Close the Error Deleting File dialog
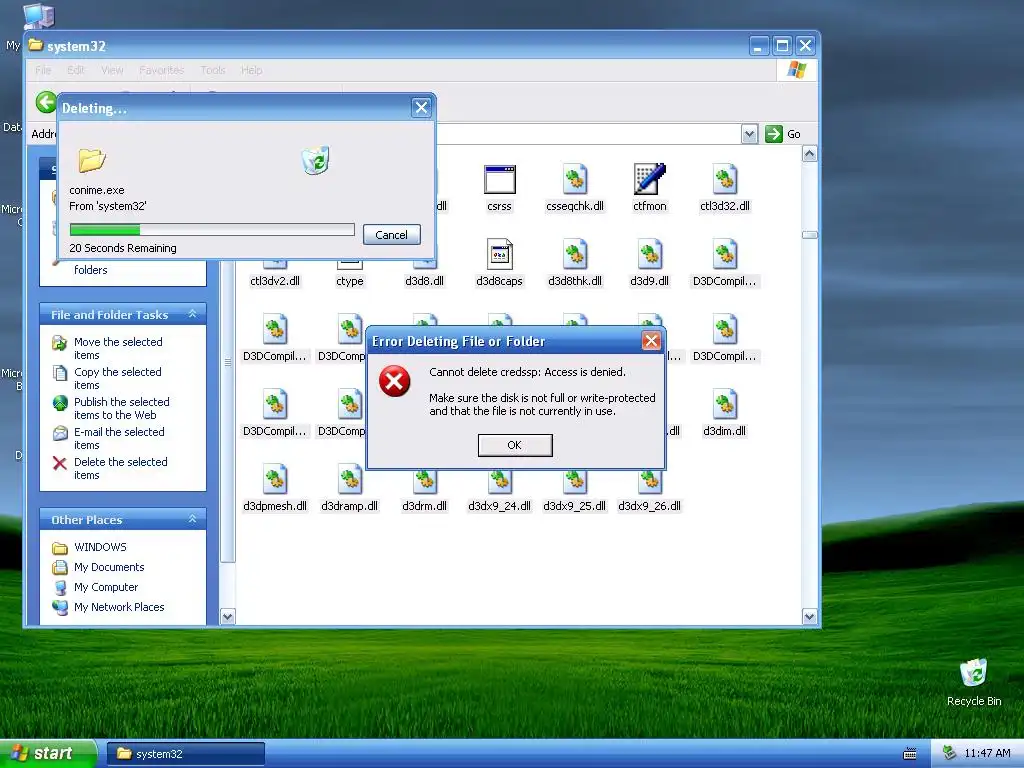This screenshot has height=768, width=1024. pyautogui.click(x=651, y=340)
